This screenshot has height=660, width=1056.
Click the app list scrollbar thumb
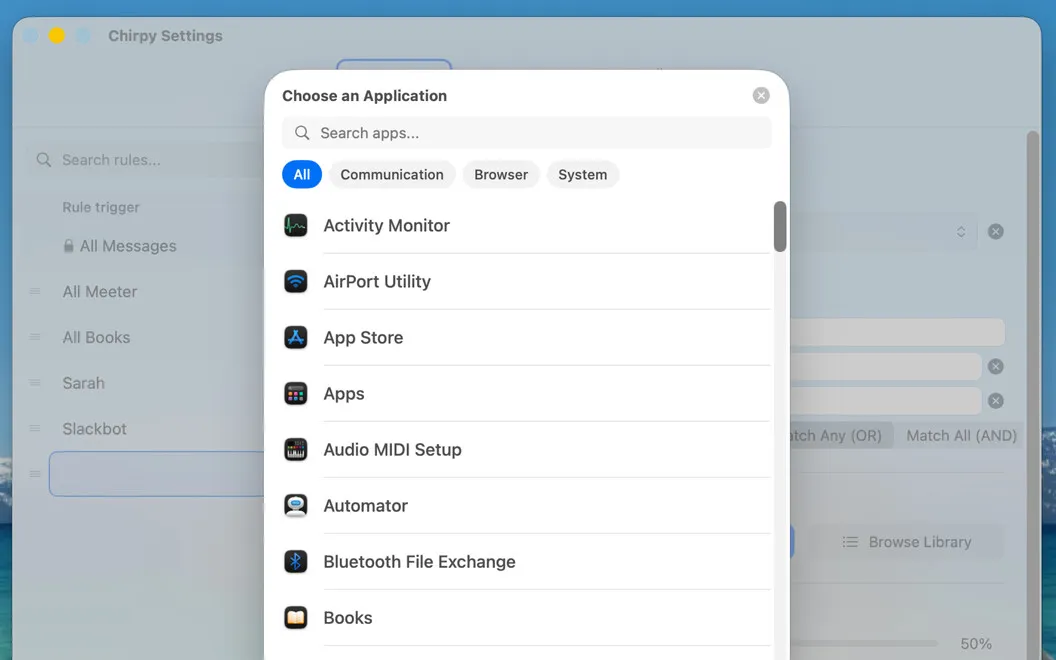pos(780,226)
